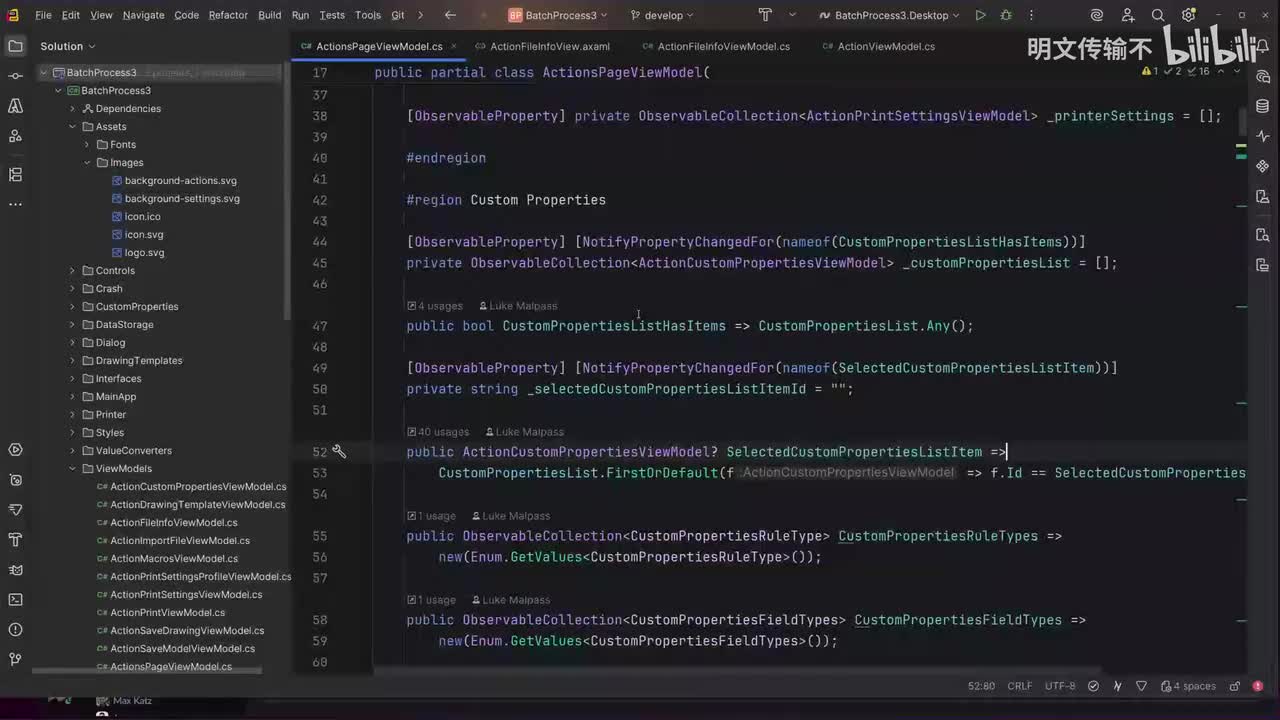Open the Git tool window icon

click(x=15, y=660)
